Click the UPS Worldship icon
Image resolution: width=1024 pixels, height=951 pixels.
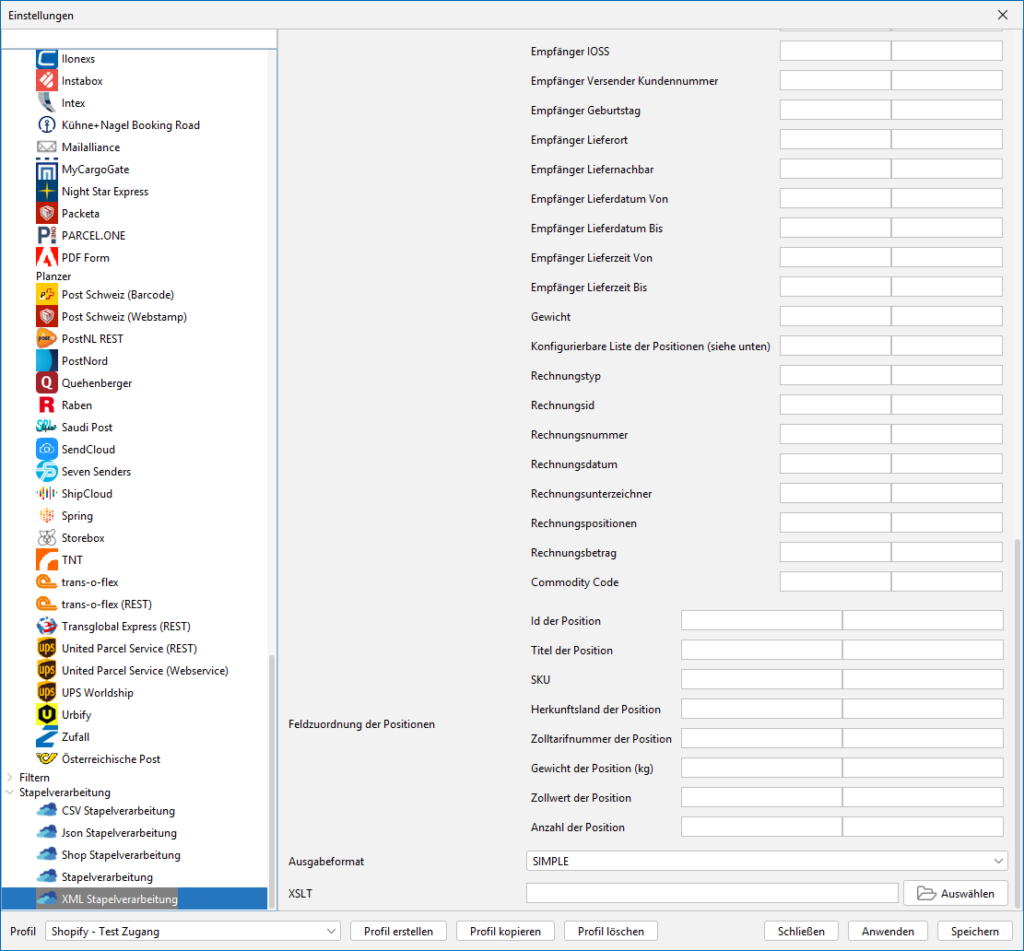[46, 693]
